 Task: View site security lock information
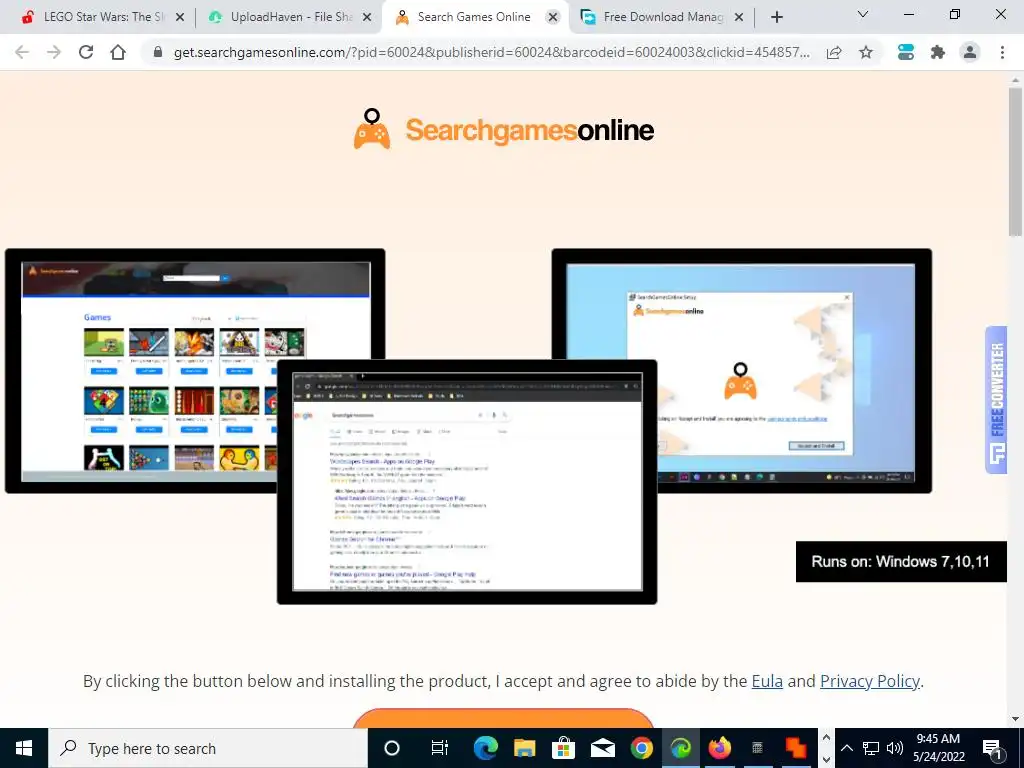pyautogui.click(x=157, y=52)
